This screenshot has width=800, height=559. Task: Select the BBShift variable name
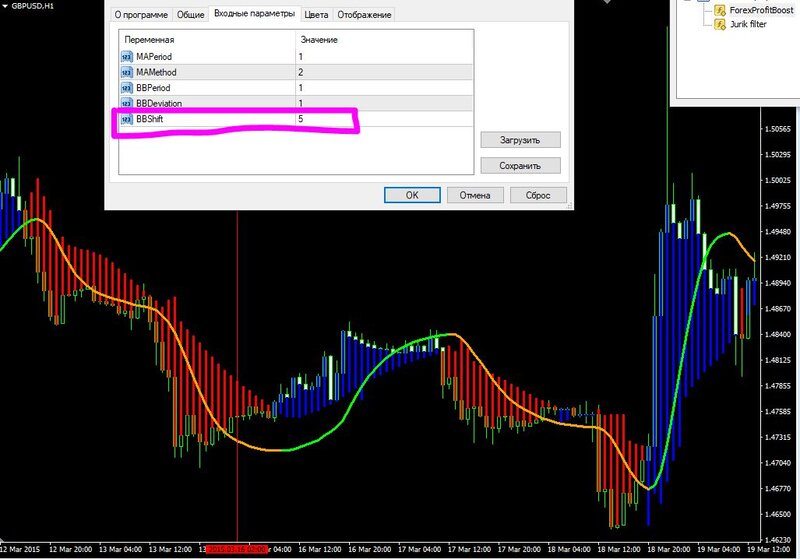[x=149, y=119]
